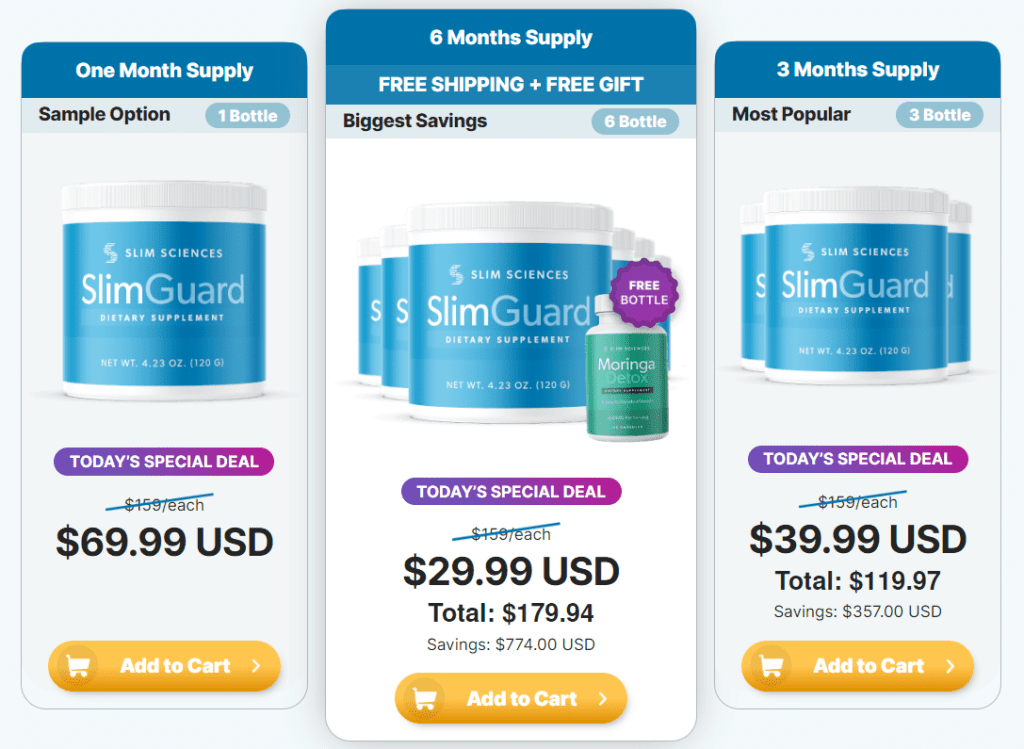
Task: Add the One Month Supply to cart
Action: pos(165,666)
